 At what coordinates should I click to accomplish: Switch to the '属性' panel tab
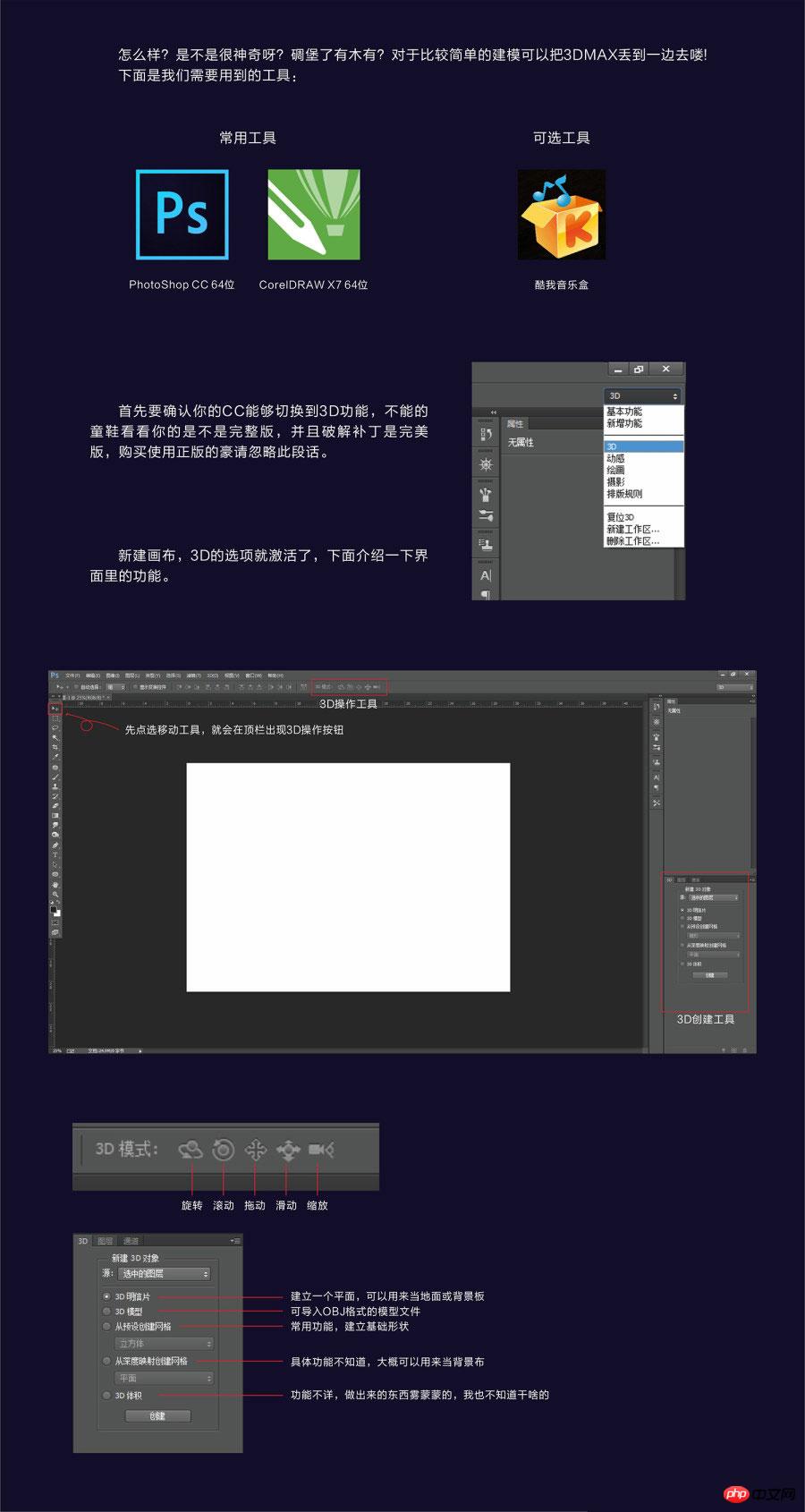[x=515, y=424]
